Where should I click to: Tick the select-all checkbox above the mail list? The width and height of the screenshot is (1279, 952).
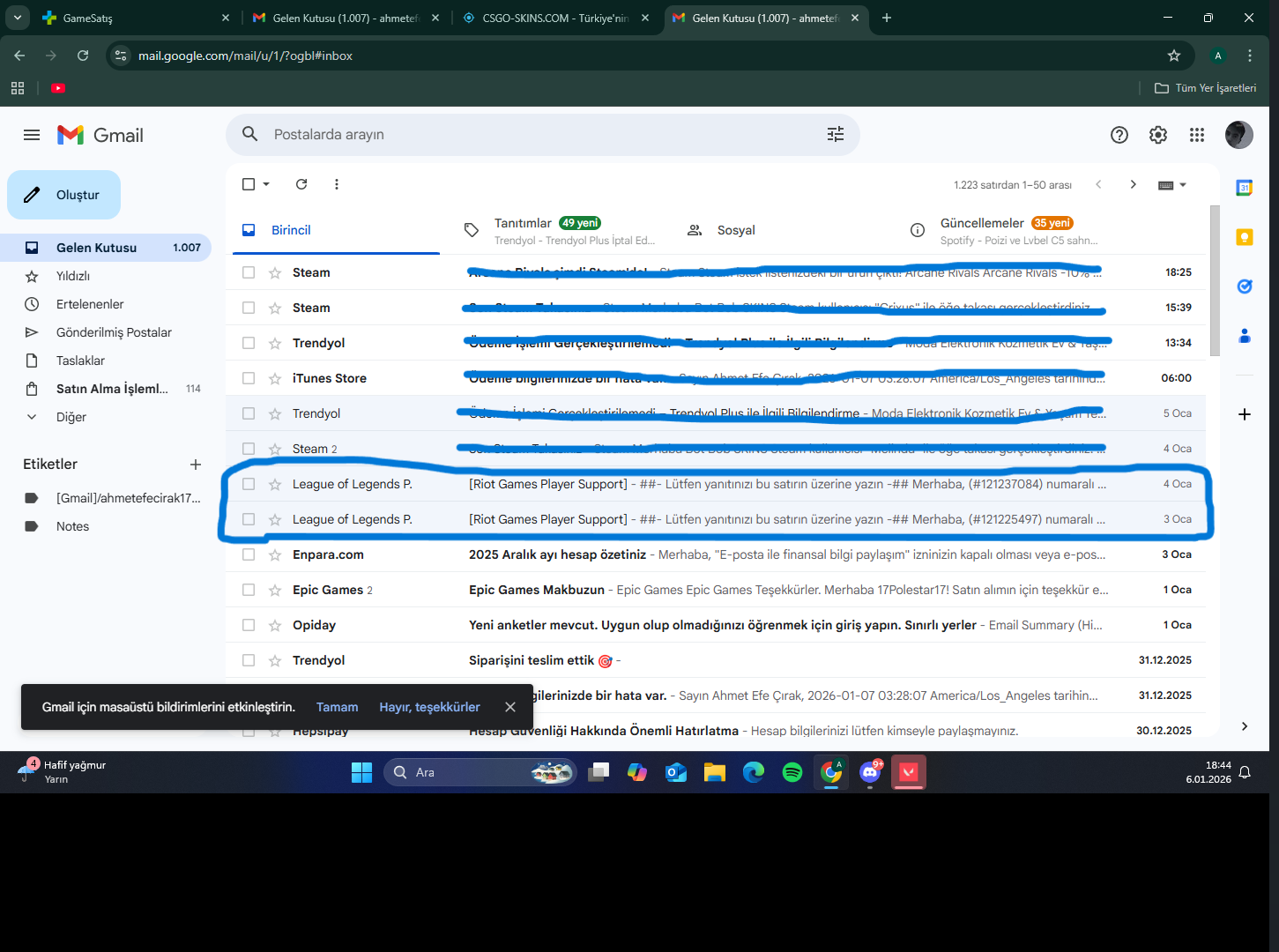pos(249,184)
